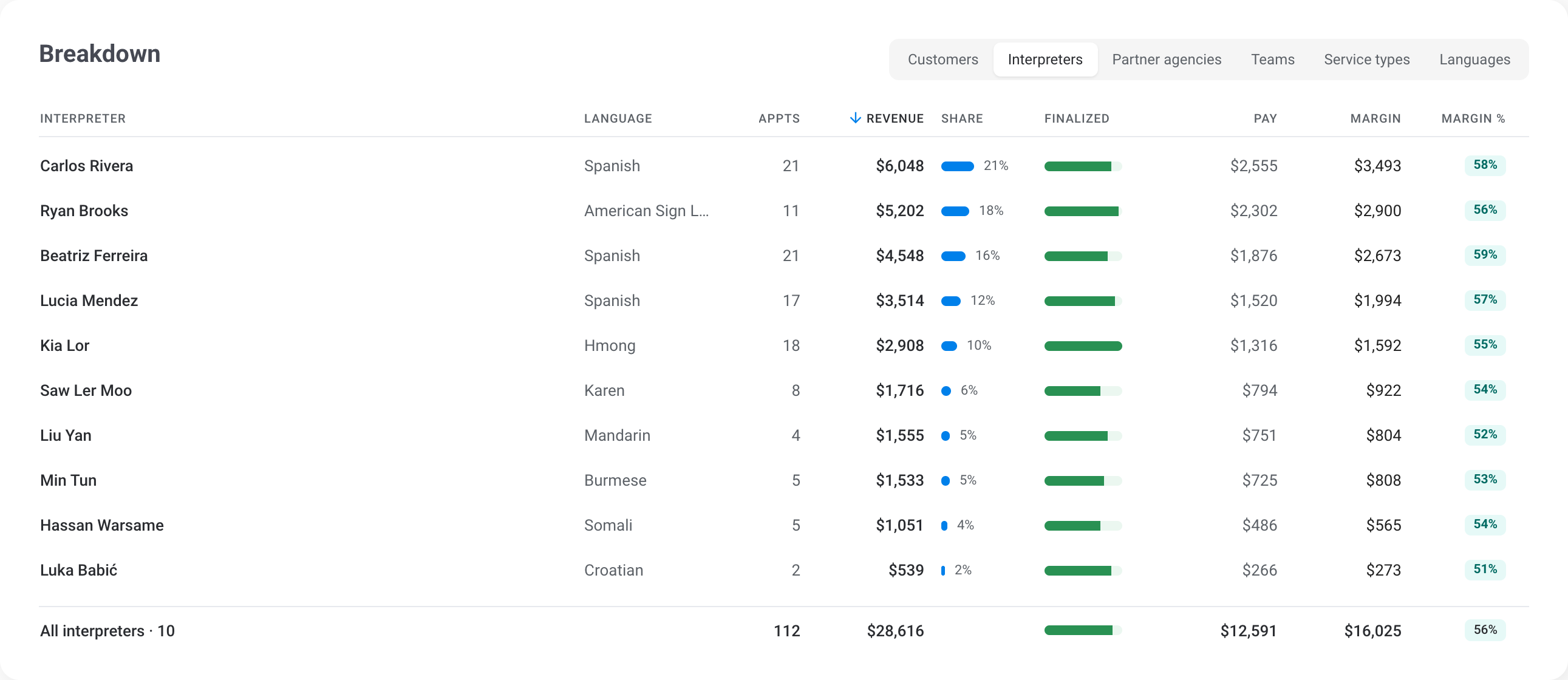This screenshot has width=1568, height=680.
Task: Sort by the Language column header
Action: tap(618, 119)
